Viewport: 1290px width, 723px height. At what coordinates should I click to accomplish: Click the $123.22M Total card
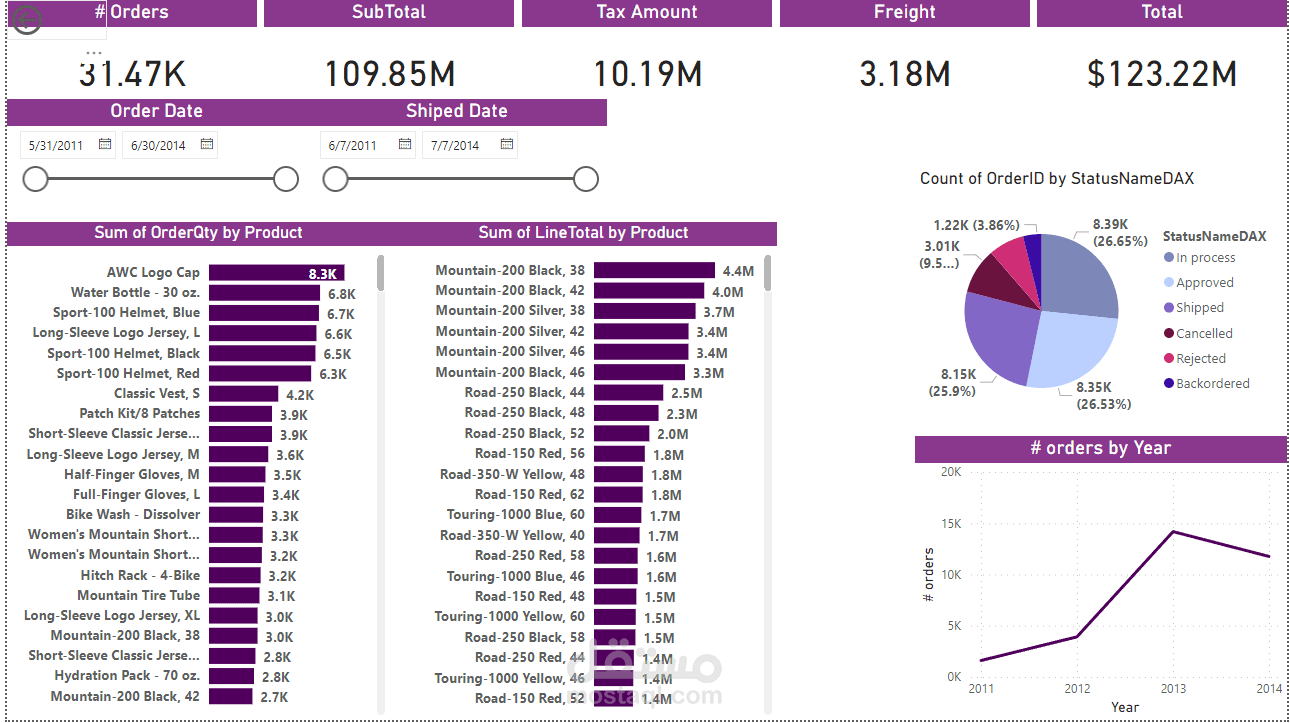tap(1161, 73)
